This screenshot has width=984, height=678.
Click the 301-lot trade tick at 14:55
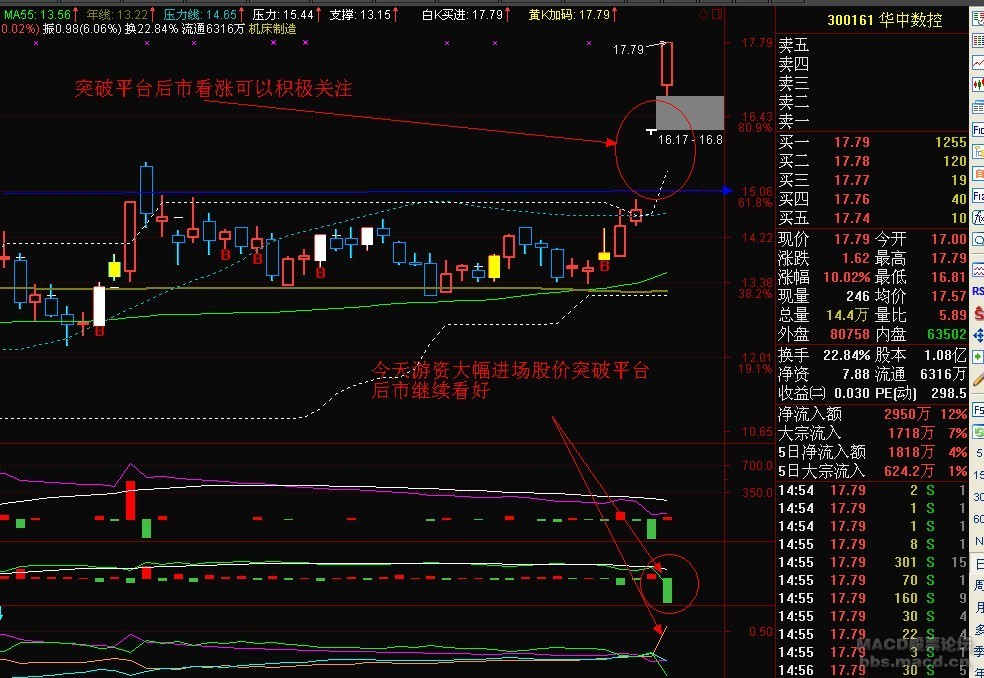[x=873, y=562]
